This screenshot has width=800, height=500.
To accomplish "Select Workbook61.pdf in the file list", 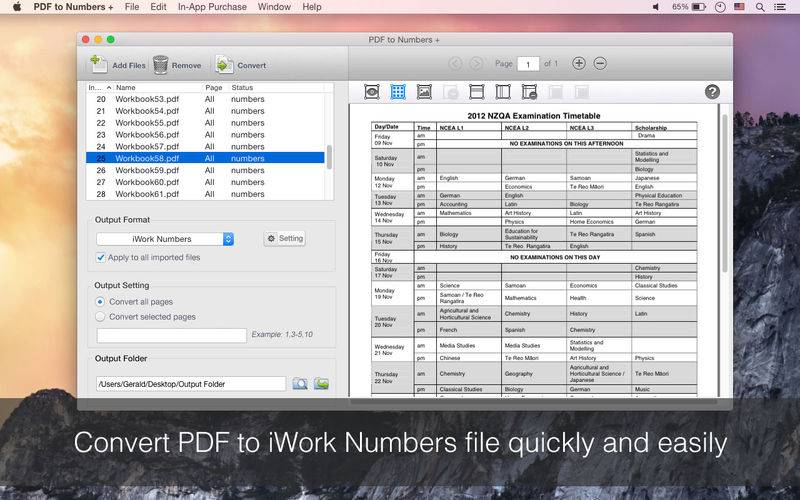I will pos(205,194).
